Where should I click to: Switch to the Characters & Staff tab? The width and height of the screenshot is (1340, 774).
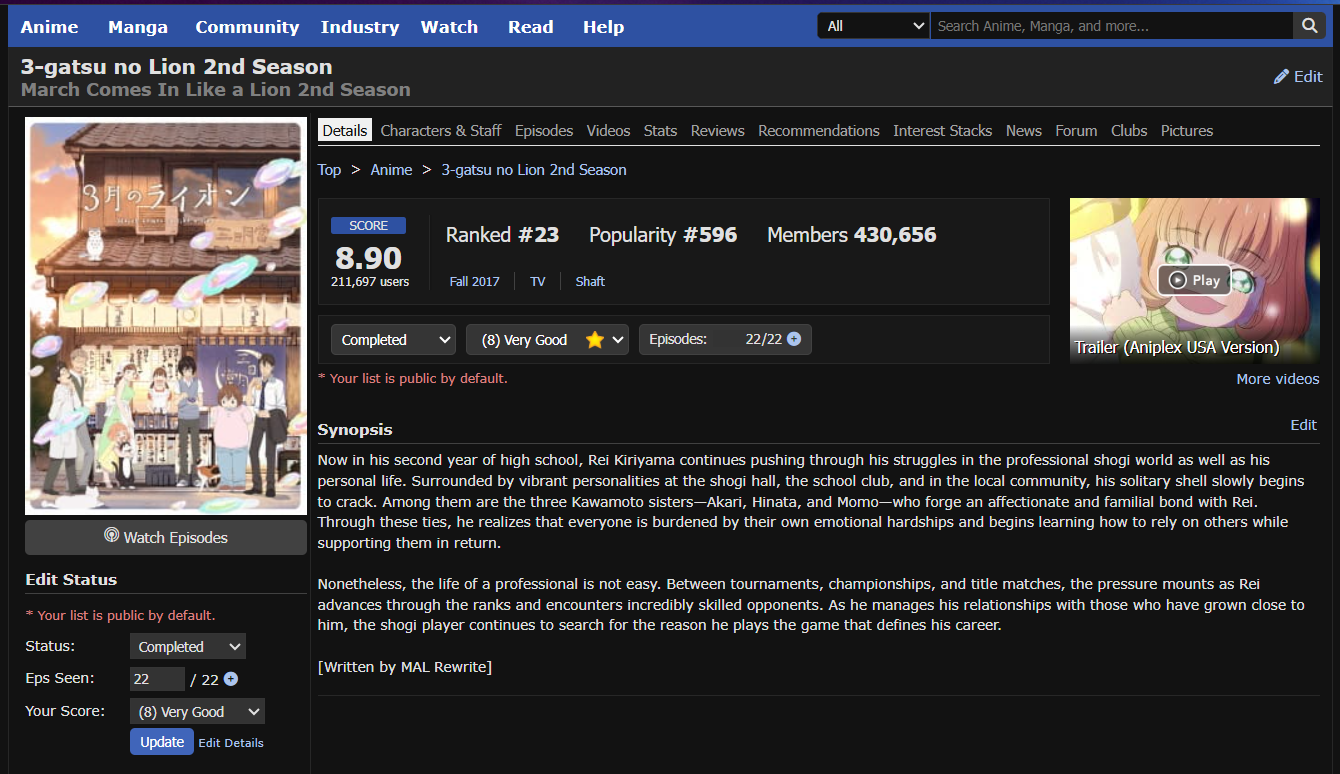pos(441,131)
